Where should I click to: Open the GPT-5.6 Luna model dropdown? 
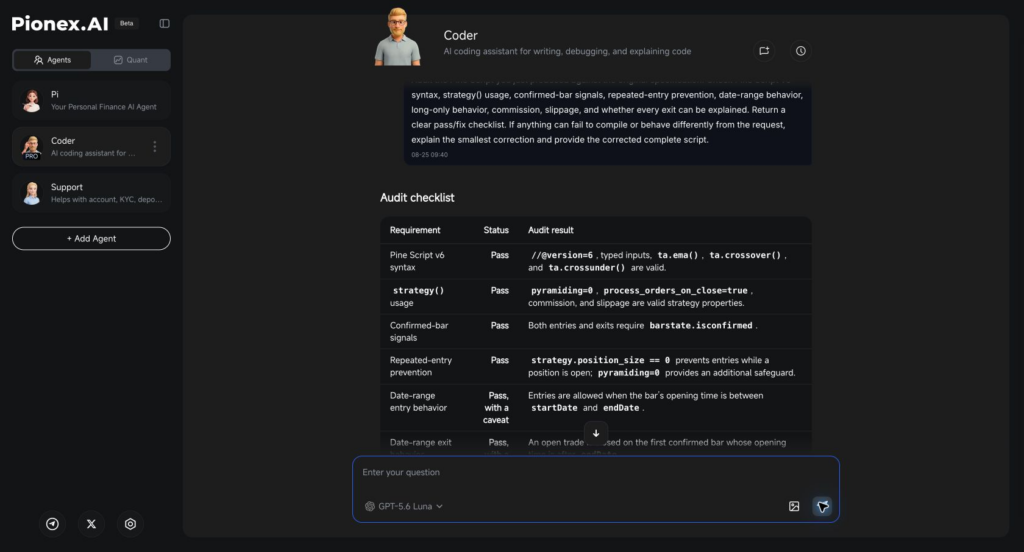tap(404, 506)
